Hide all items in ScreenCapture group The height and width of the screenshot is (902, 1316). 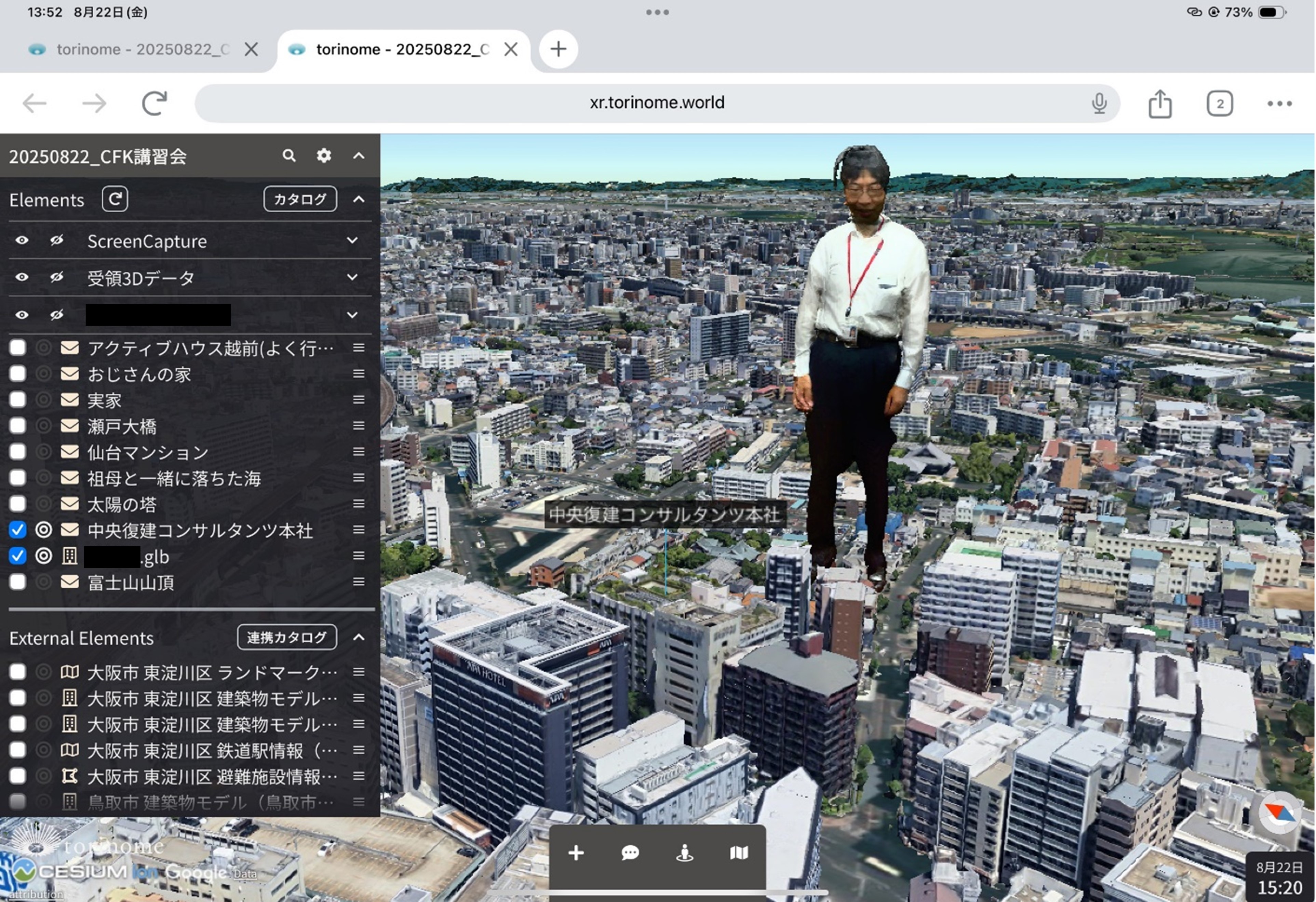pos(57,241)
